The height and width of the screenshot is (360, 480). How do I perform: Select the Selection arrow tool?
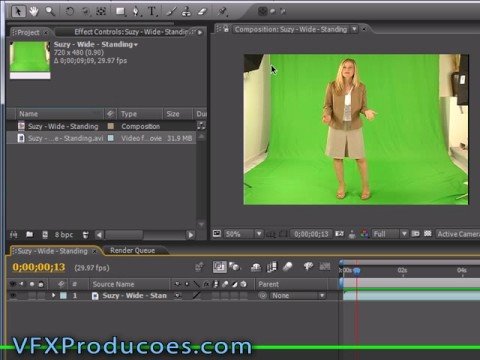pos(18,11)
